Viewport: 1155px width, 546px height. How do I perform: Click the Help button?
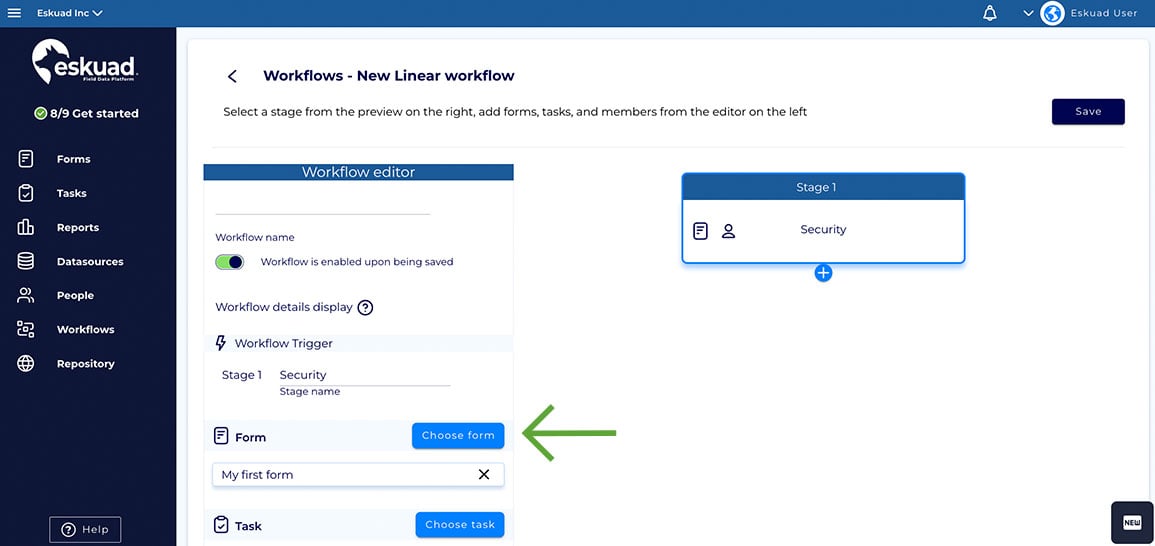coord(85,529)
